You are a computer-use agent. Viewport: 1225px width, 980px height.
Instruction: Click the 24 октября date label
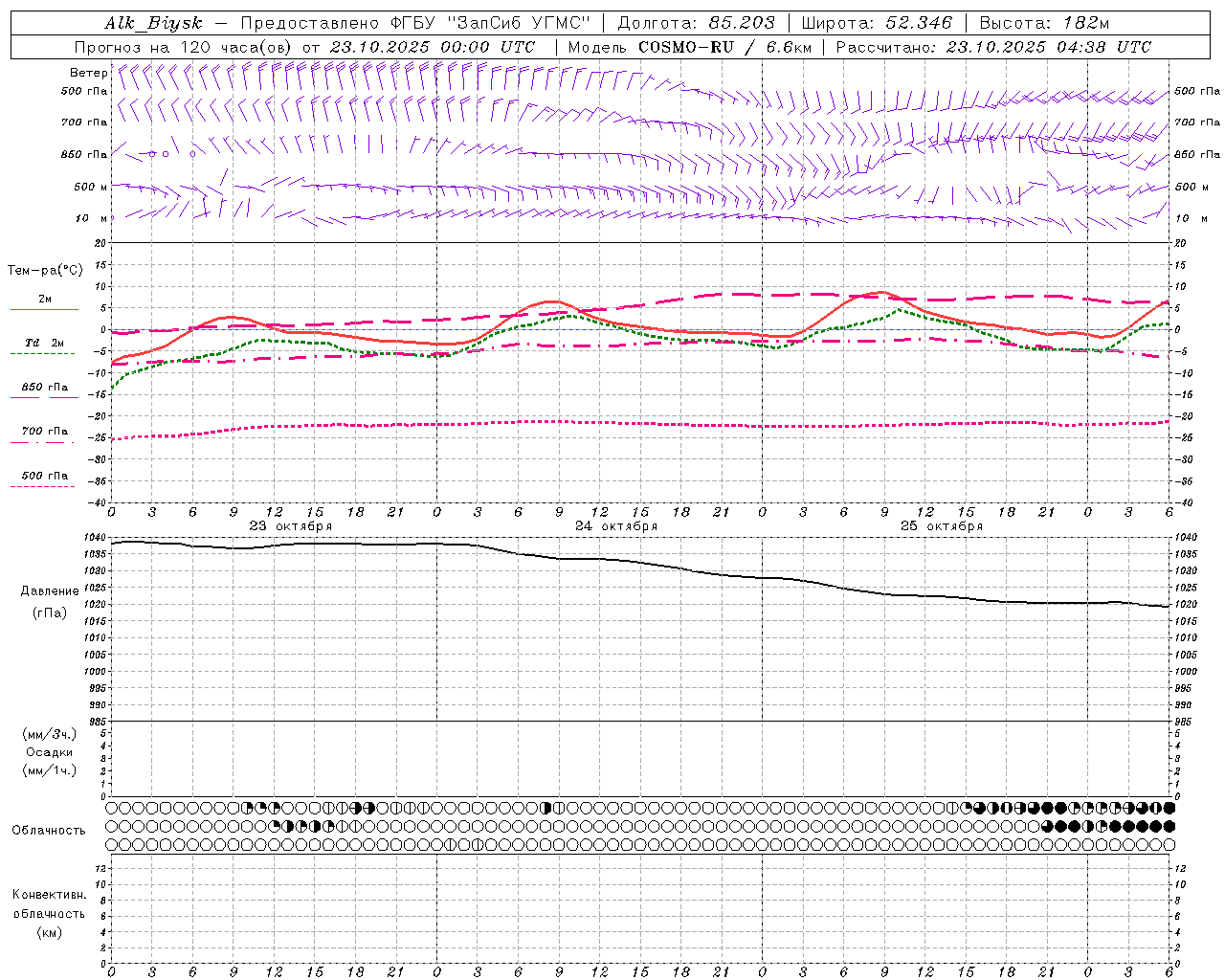coord(616,526)
